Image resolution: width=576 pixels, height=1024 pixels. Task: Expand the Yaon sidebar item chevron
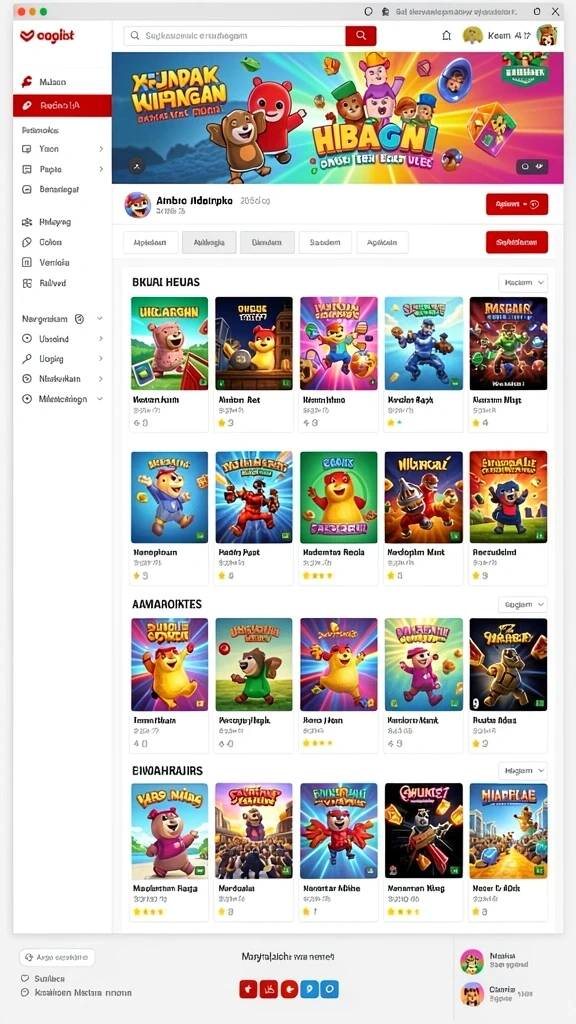click(x=101, y=149)
